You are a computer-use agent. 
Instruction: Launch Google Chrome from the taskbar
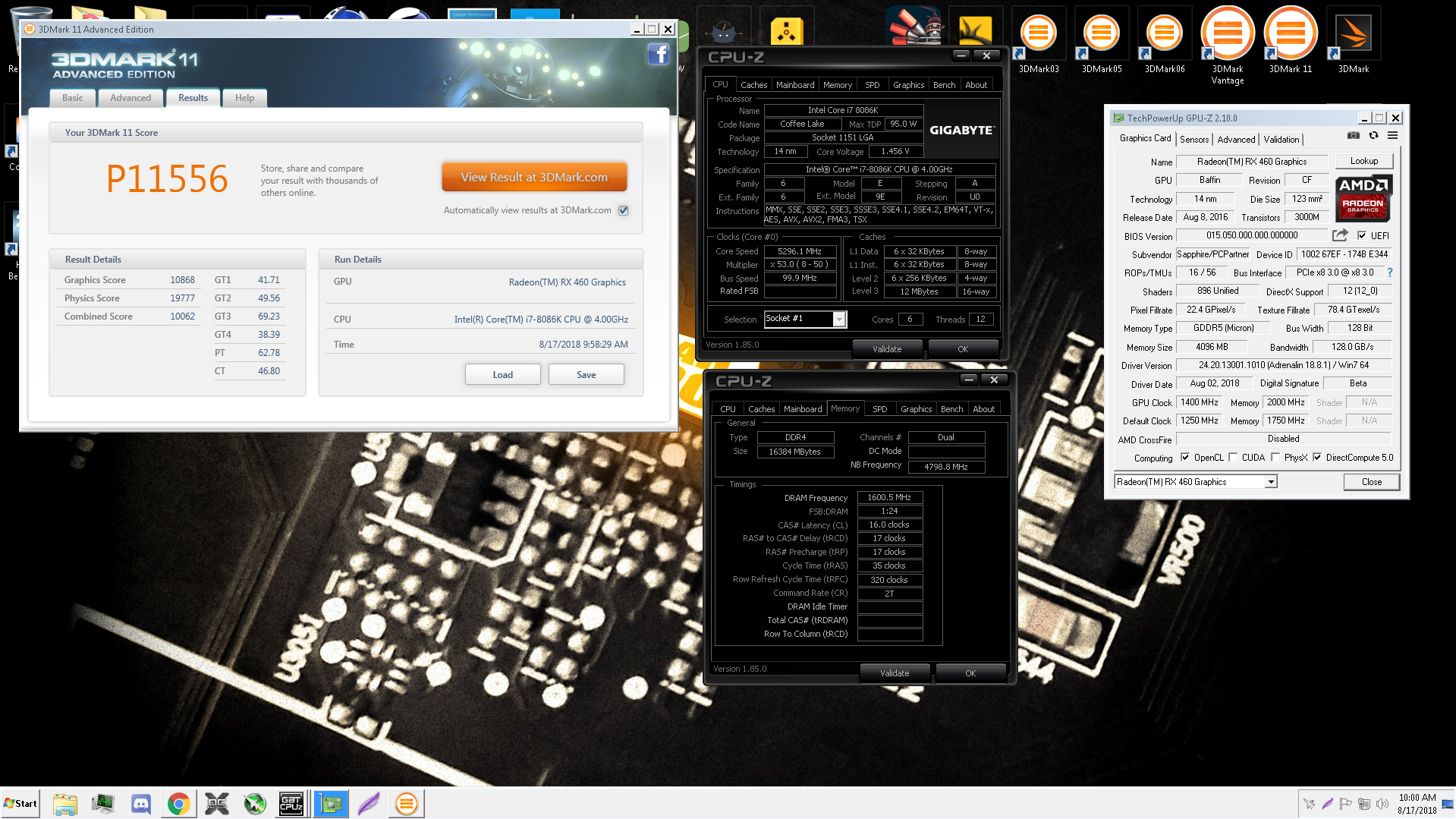tap(179, 804)
